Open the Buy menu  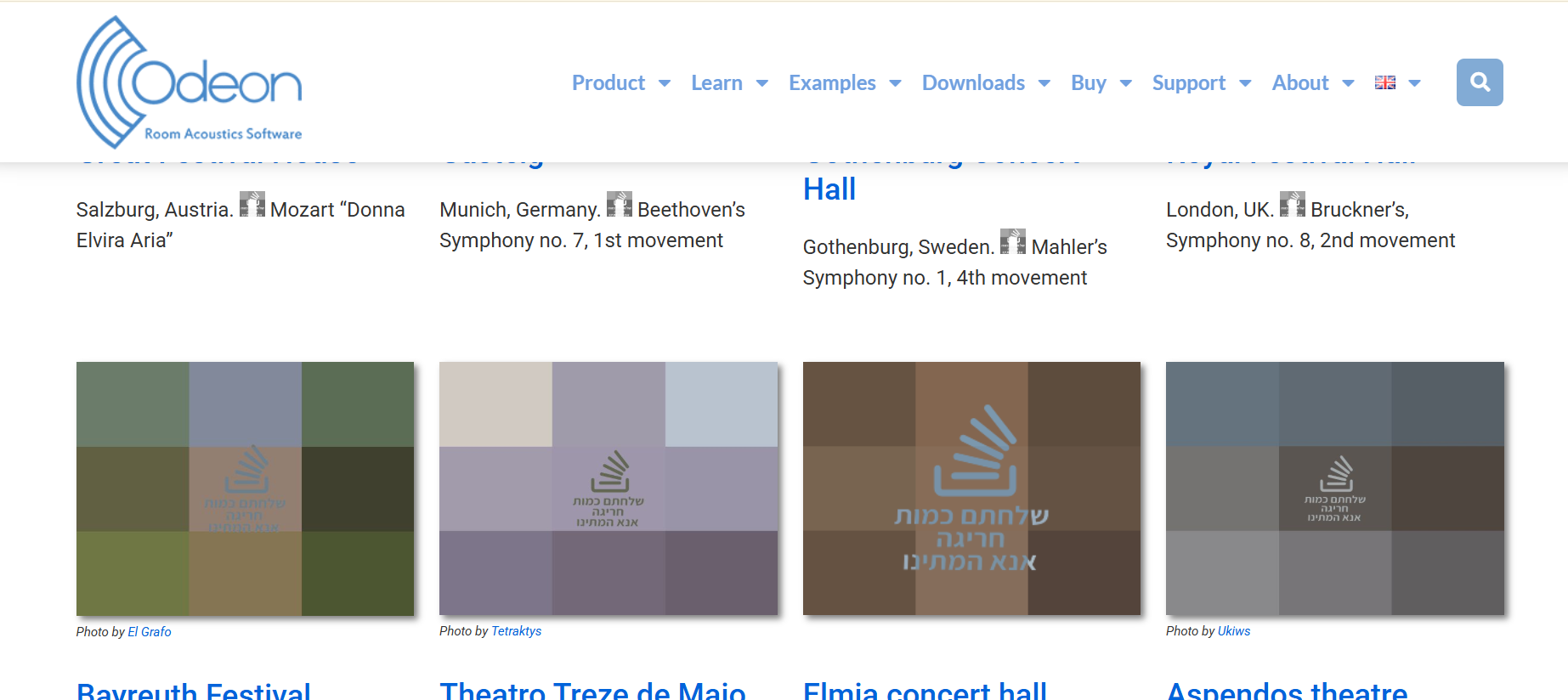[1088, 83]
